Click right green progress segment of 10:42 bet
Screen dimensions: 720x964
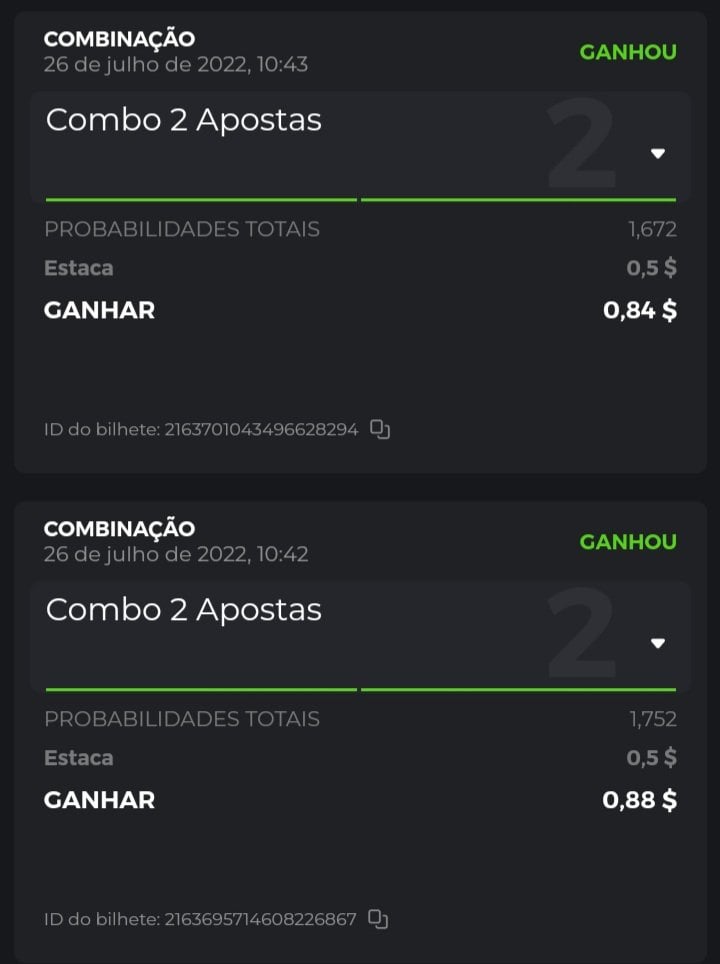[x=518, y=689]
